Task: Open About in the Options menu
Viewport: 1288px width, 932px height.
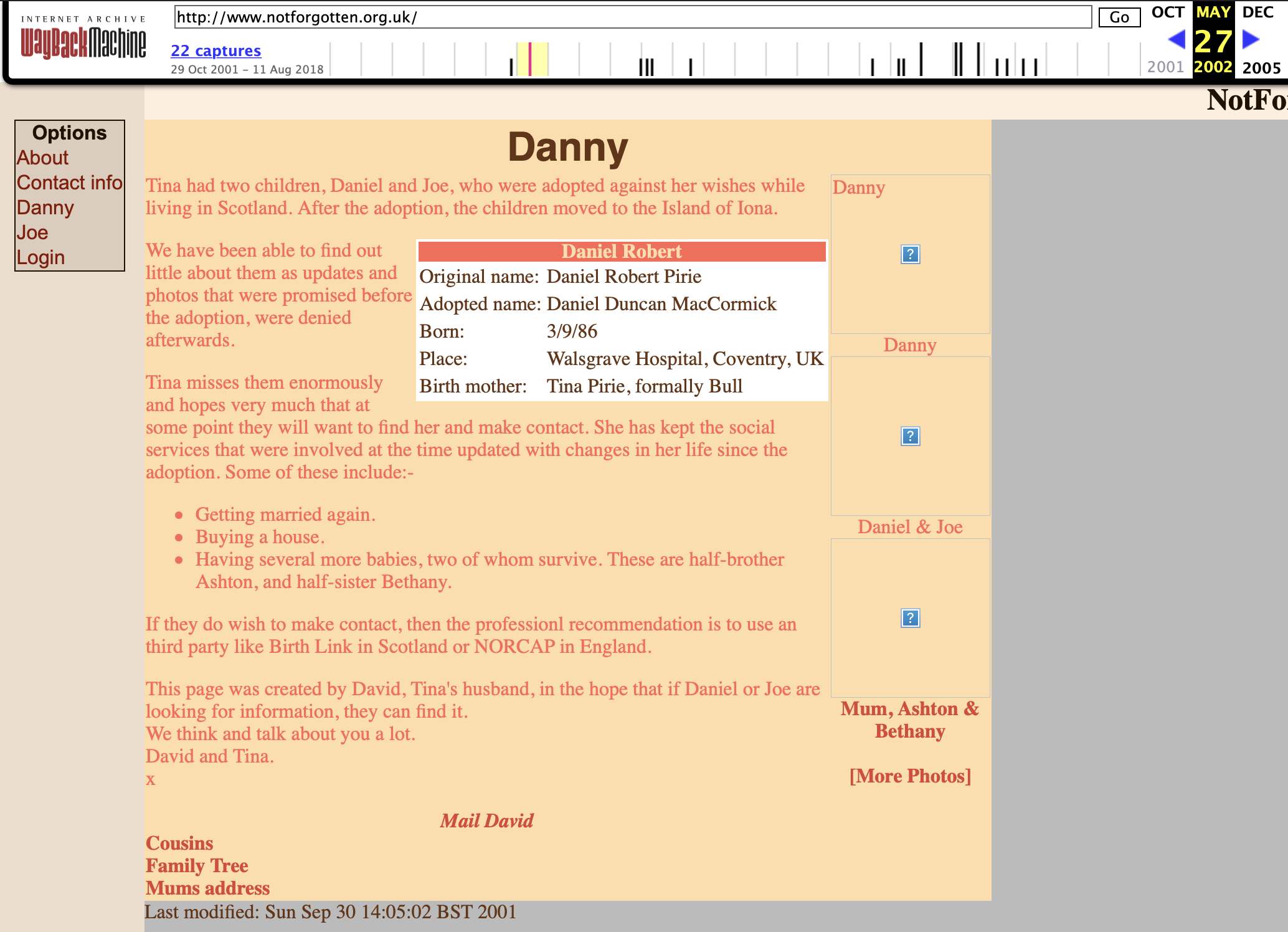Action: click(x=42, y=158)
